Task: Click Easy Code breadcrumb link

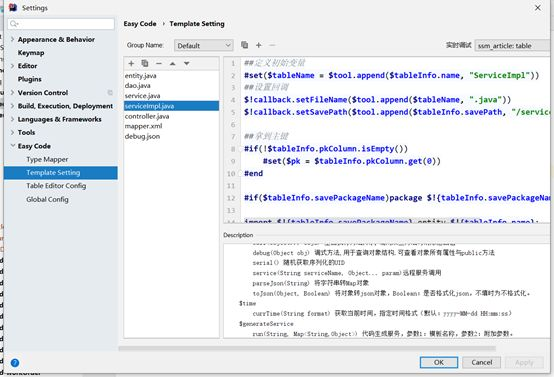Action: [140, 24]
